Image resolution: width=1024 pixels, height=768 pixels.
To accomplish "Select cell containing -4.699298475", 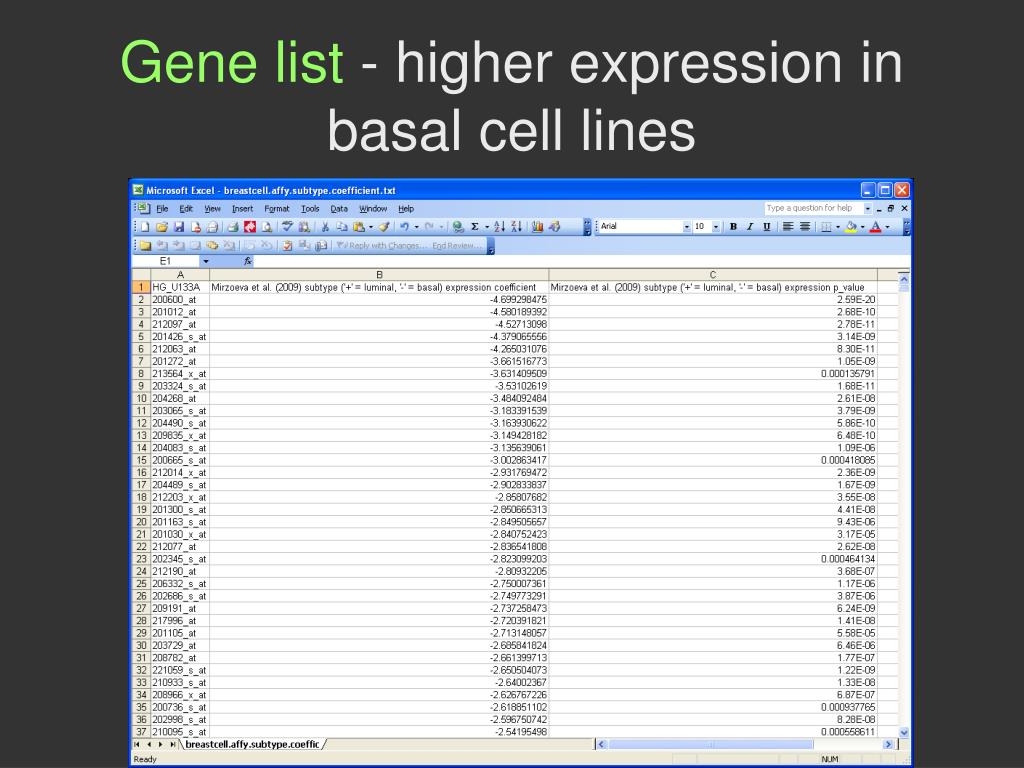I will [379, 300].
